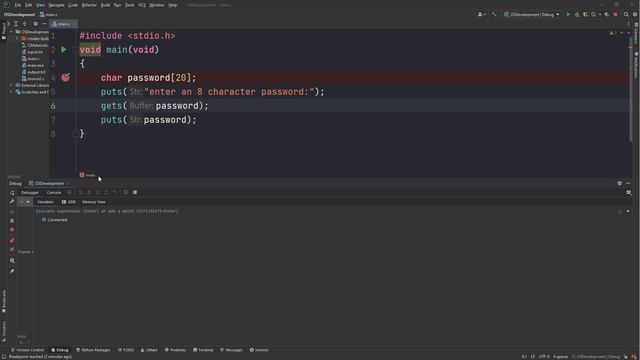This screenshot has width=640, height=360.
Task: Collapse all in the Project tree
Action: [24, 24]
